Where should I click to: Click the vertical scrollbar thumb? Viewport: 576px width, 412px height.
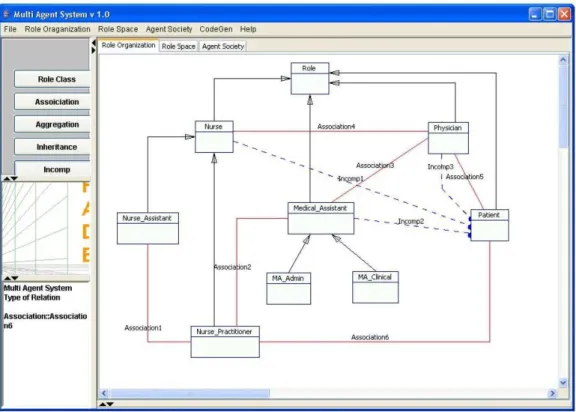click(x=563, y=106)
